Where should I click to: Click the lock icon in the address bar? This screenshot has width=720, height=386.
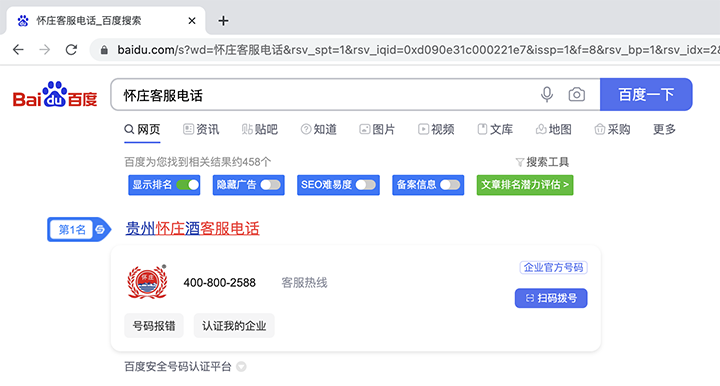(104, 50)
